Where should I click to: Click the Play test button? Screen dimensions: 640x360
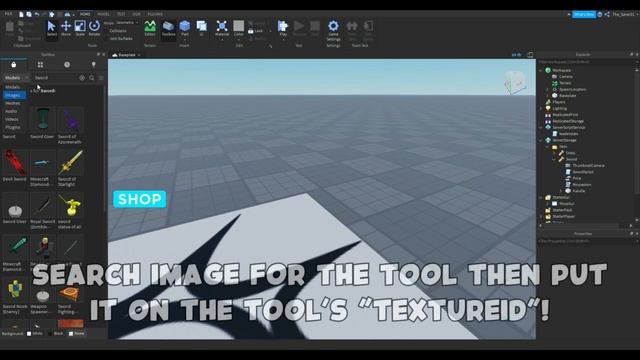point(283,29)
